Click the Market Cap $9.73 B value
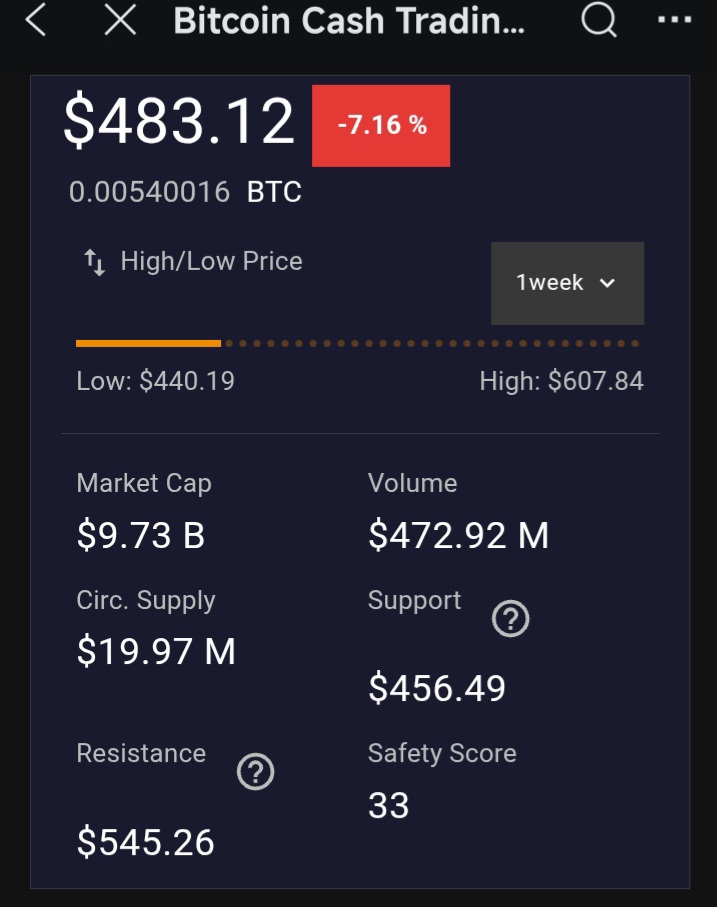The width and height of the screenshot is (717, 907). coord(141,536)
